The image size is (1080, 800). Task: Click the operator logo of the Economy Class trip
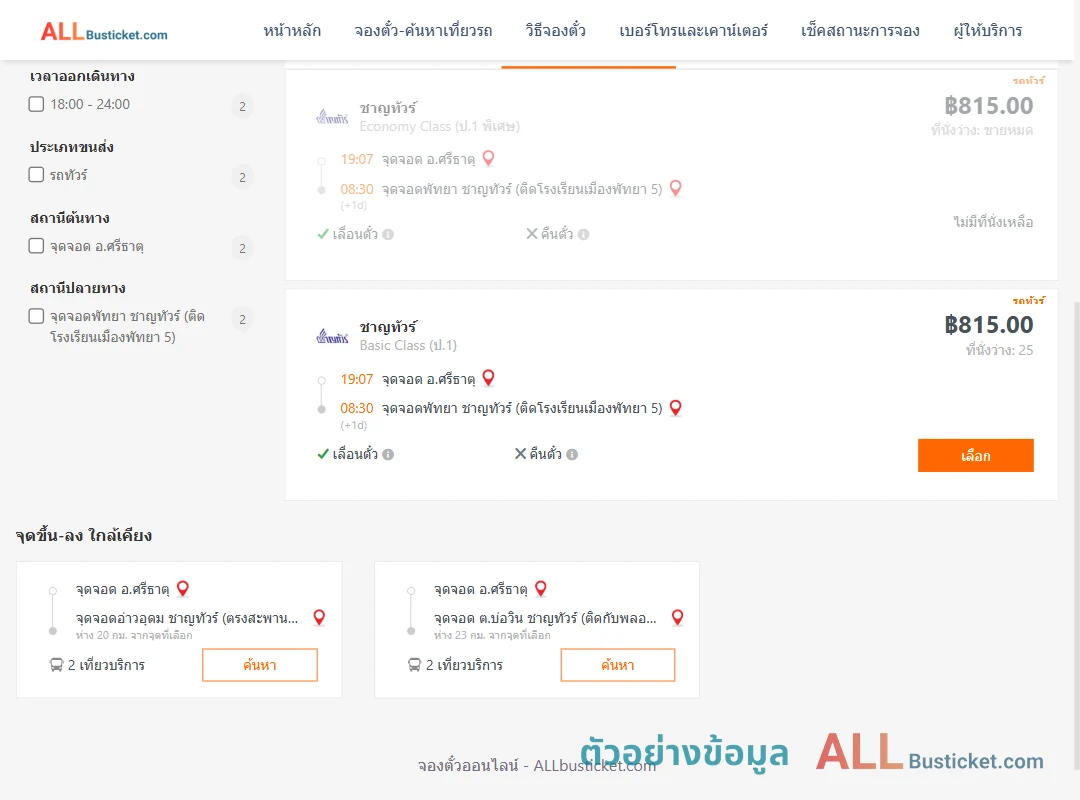point(332,117)
